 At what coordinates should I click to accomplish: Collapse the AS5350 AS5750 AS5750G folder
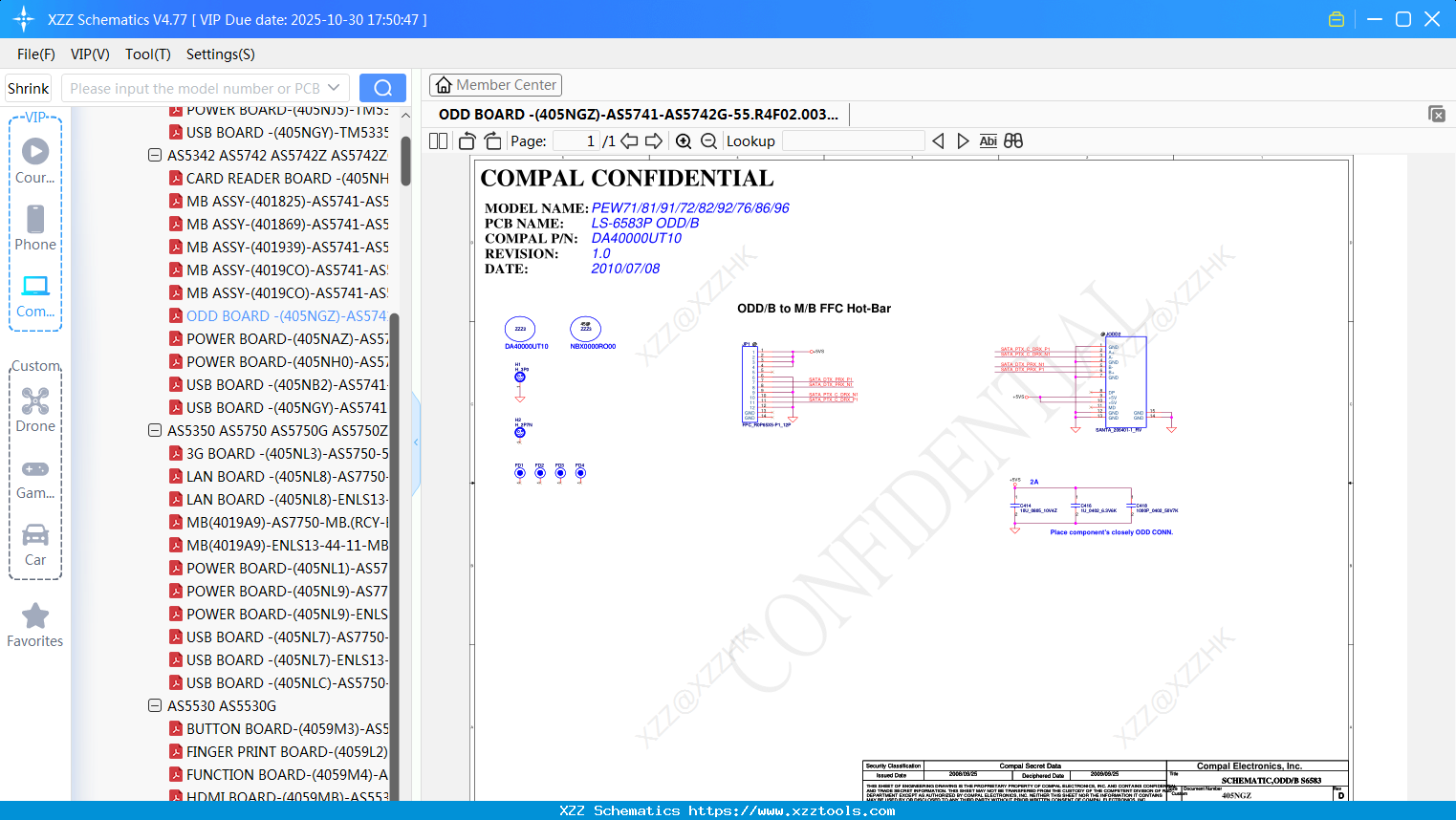click(x=155, y=430)
